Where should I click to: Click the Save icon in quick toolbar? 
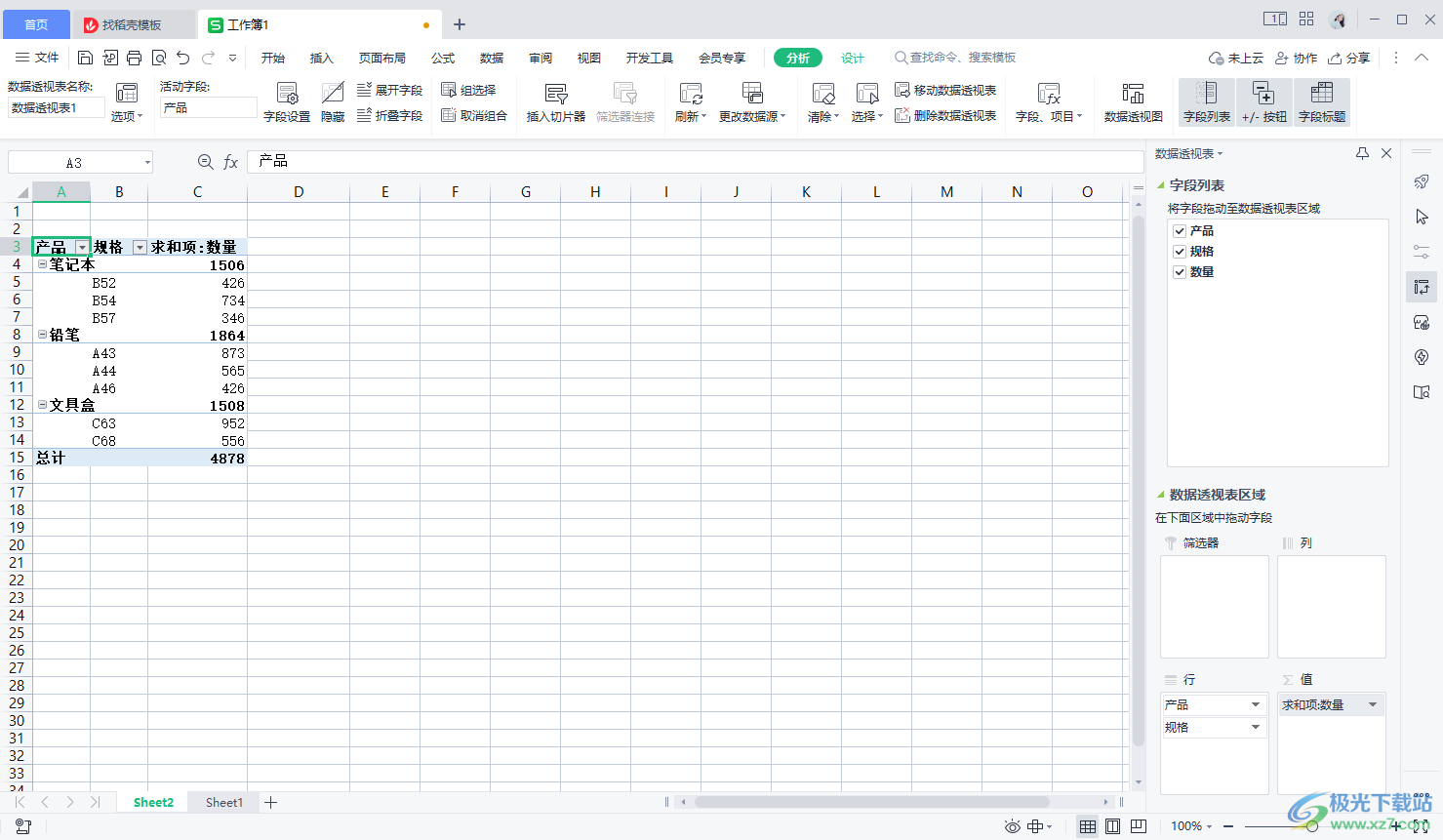pos(85,59)
